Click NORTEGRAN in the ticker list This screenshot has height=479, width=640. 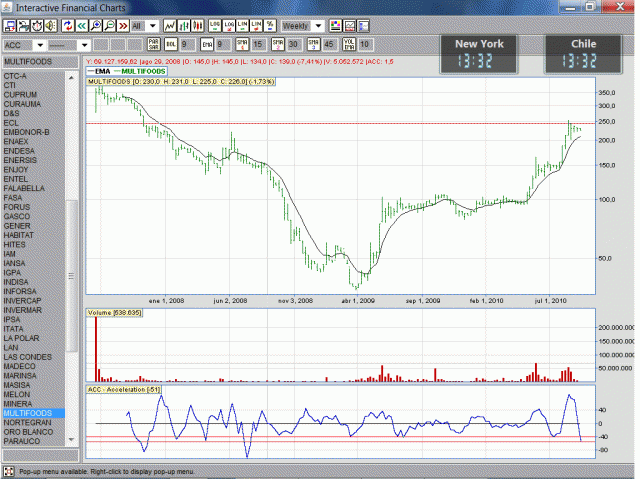point(27,422)
